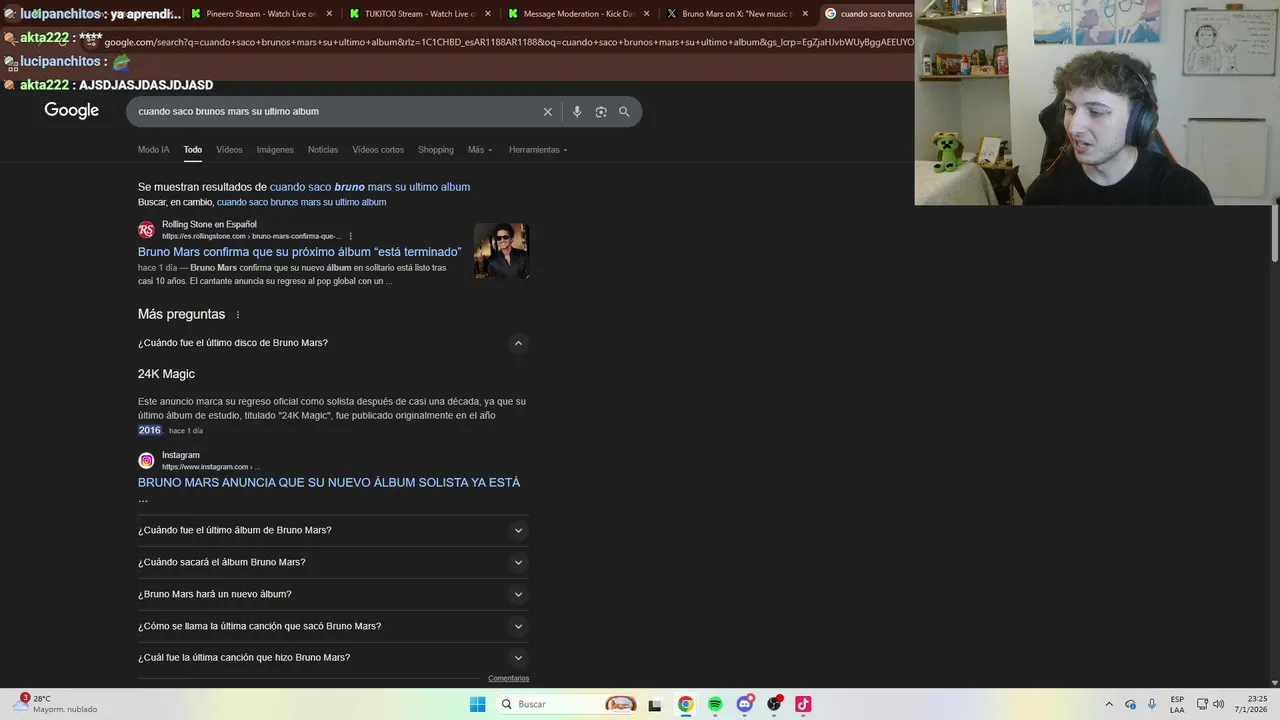
Task: Clear the search query with the X
Action: (547, 112)
